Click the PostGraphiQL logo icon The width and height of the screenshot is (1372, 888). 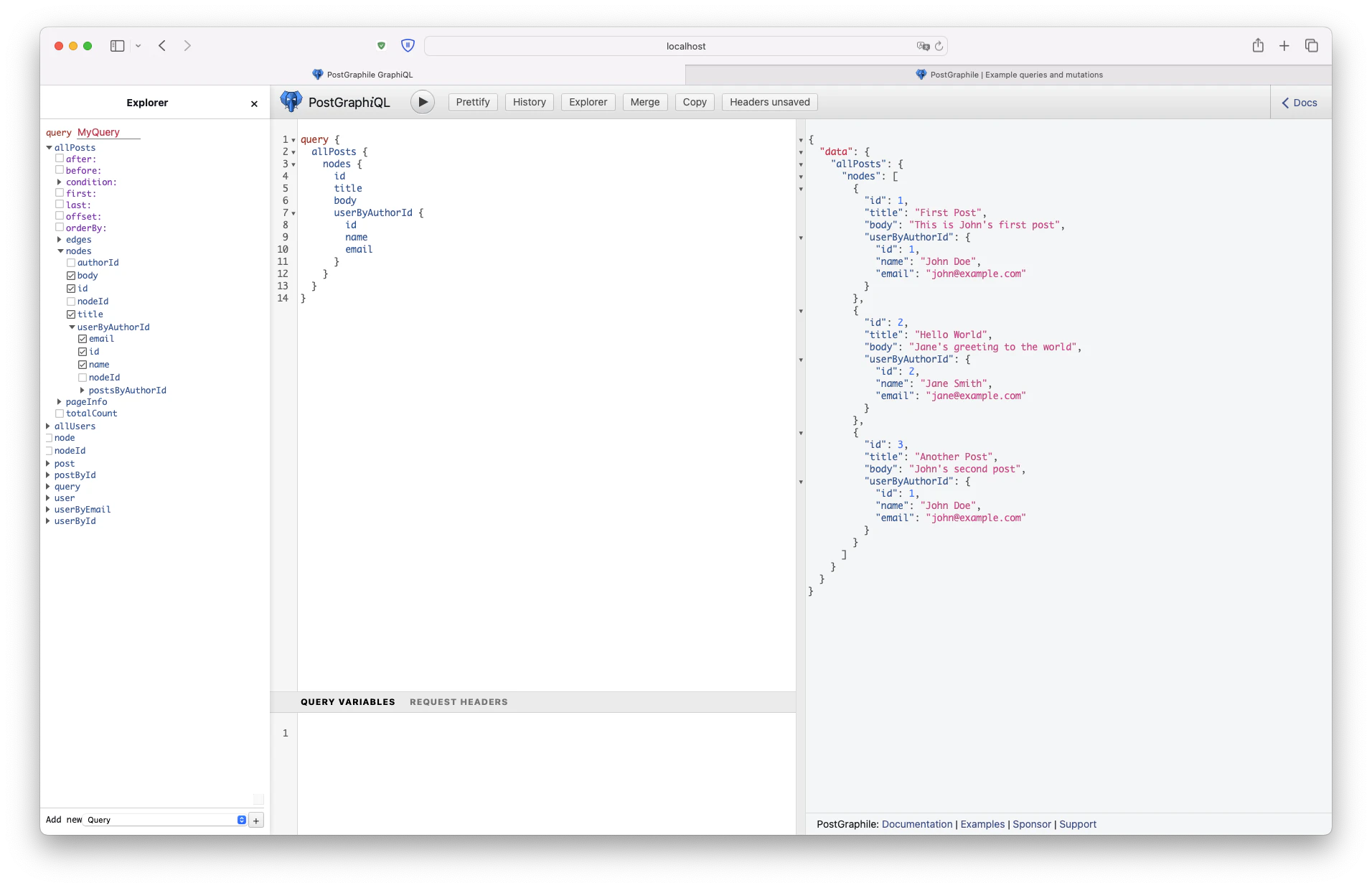[290, 101]
